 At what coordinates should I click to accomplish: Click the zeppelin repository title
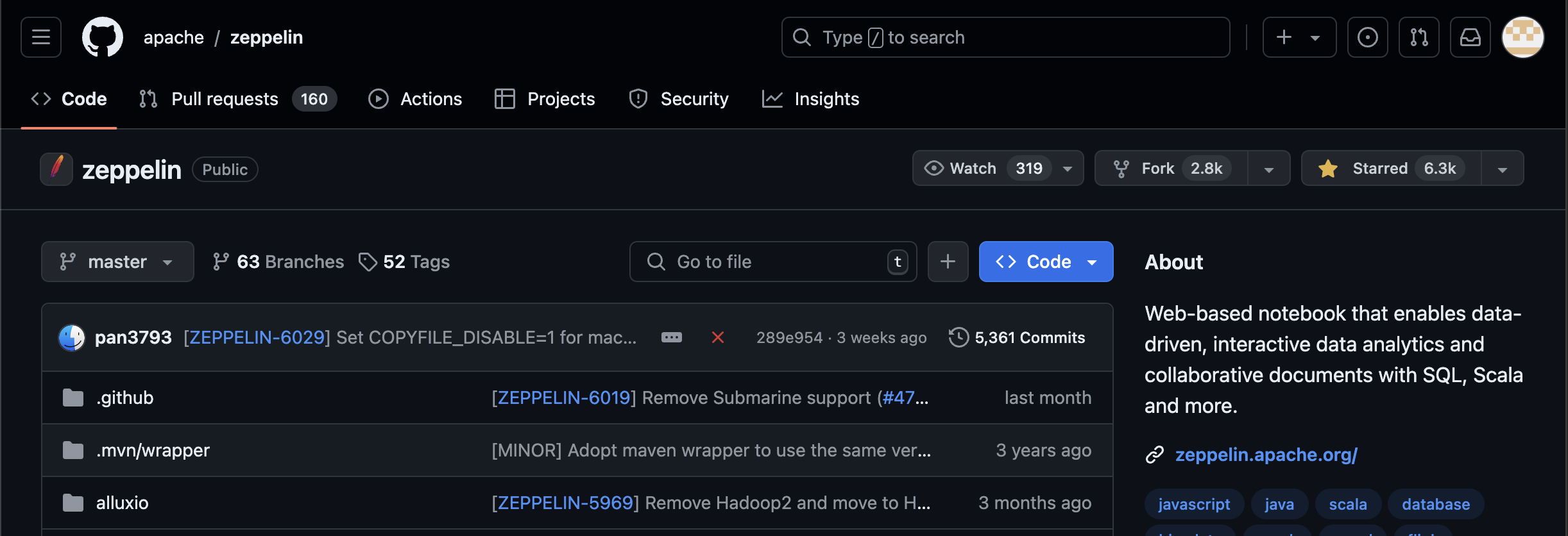[x=132, y=169]
